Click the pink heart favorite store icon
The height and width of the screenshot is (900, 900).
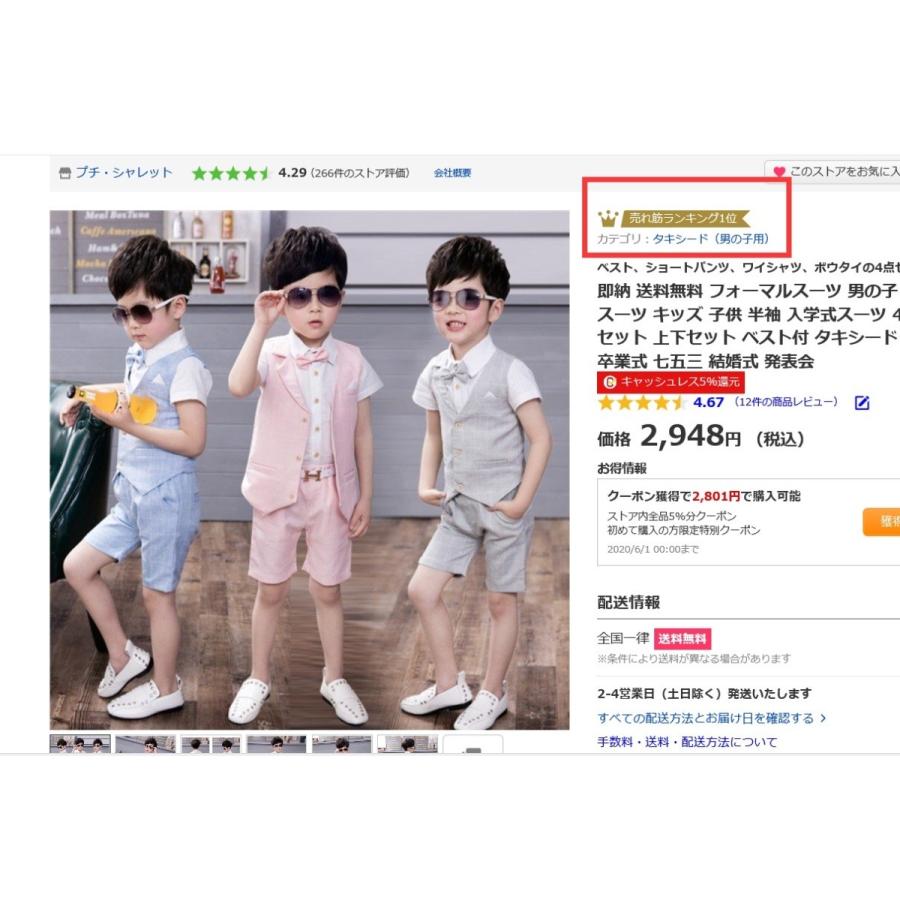coord(779,172)
